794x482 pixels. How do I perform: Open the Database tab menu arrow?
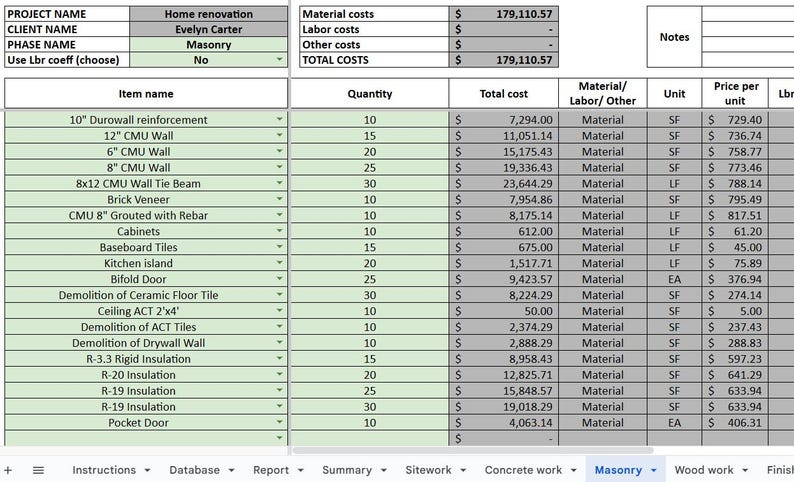pos(231,470)
